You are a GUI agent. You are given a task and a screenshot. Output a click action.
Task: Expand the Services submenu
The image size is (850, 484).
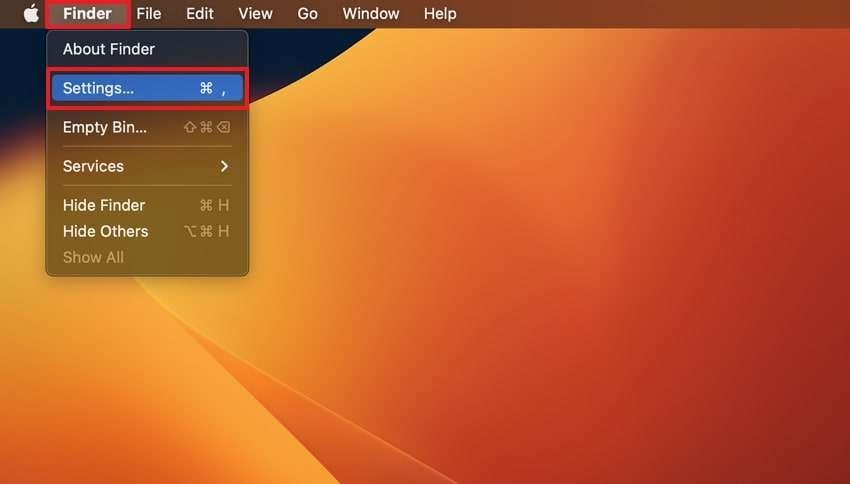(147, 166)
